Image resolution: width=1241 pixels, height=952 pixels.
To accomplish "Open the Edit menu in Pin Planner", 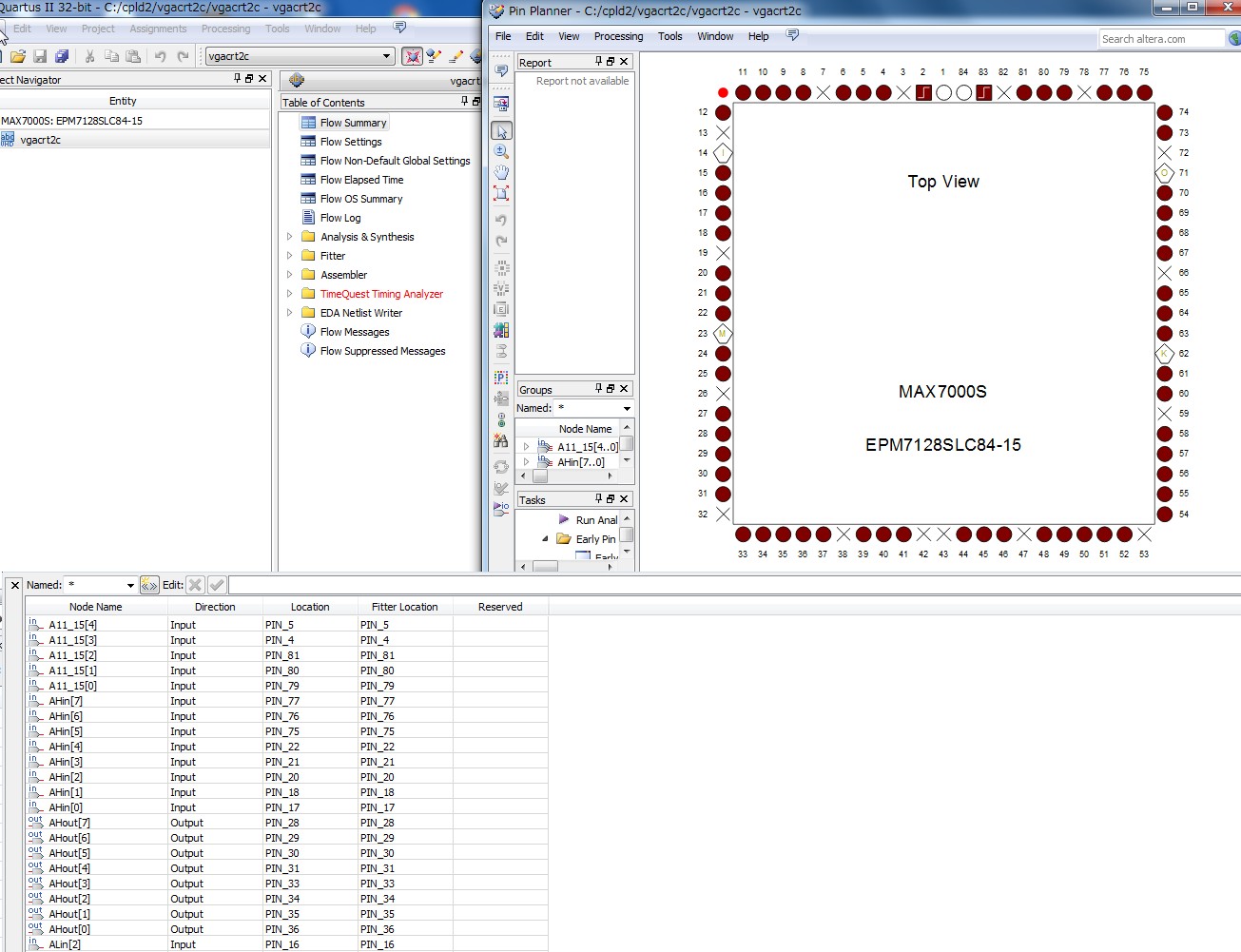I will coord(534,36).
